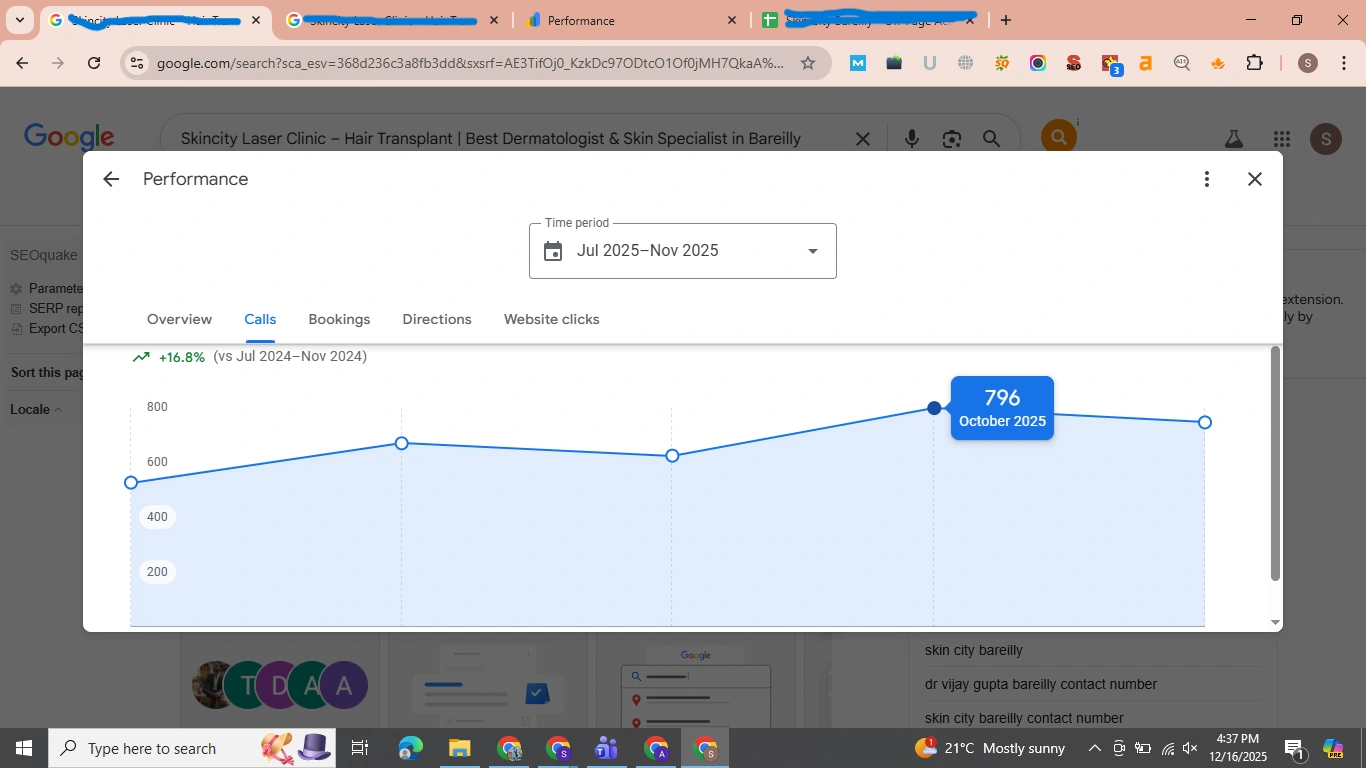Click the 796 October 2025 tooltip
Image resolution: width=1366 pixels, height=768 pixels.
pyautogui.click(x=1002, y=408)
